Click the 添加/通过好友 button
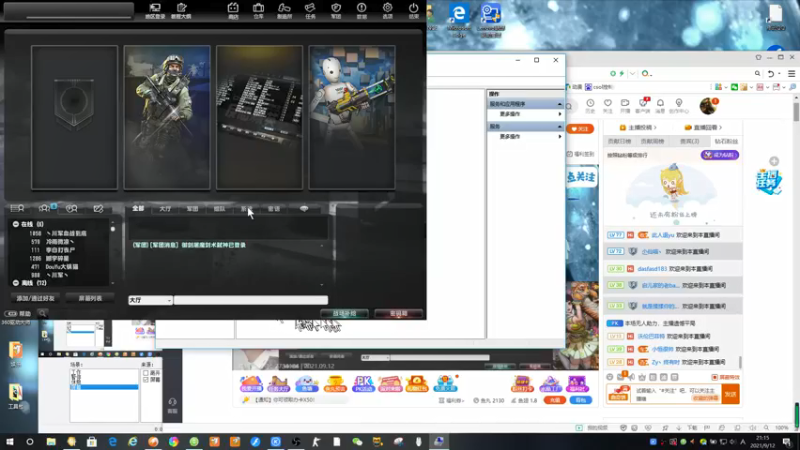Screen dimensions: 800x450 coord(35,298)
